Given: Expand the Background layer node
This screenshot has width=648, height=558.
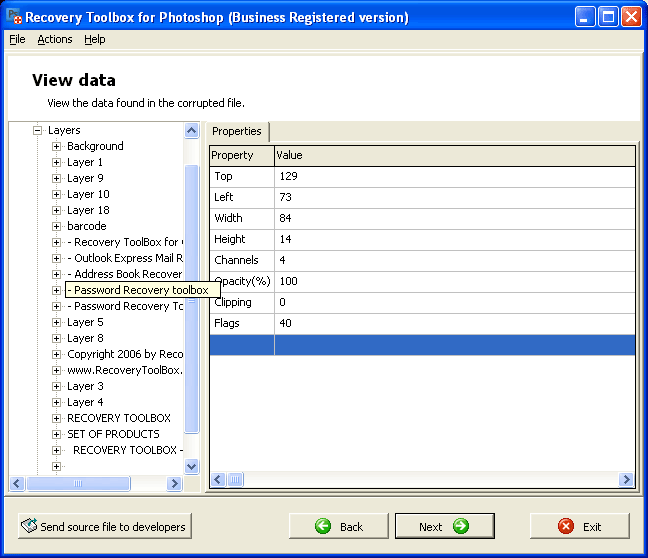Looking at the screenshot, I should point(57,146).
